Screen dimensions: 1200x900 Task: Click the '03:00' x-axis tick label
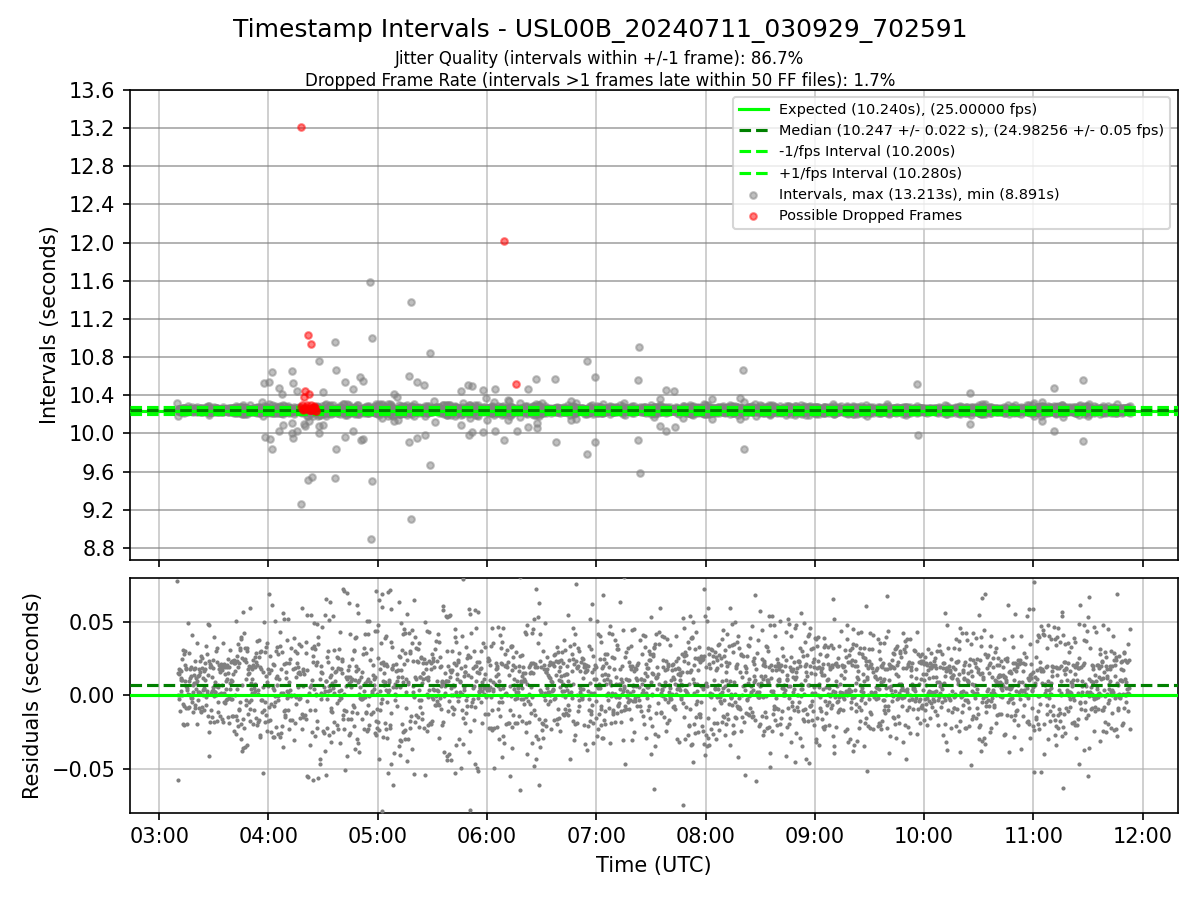point(159,834)
